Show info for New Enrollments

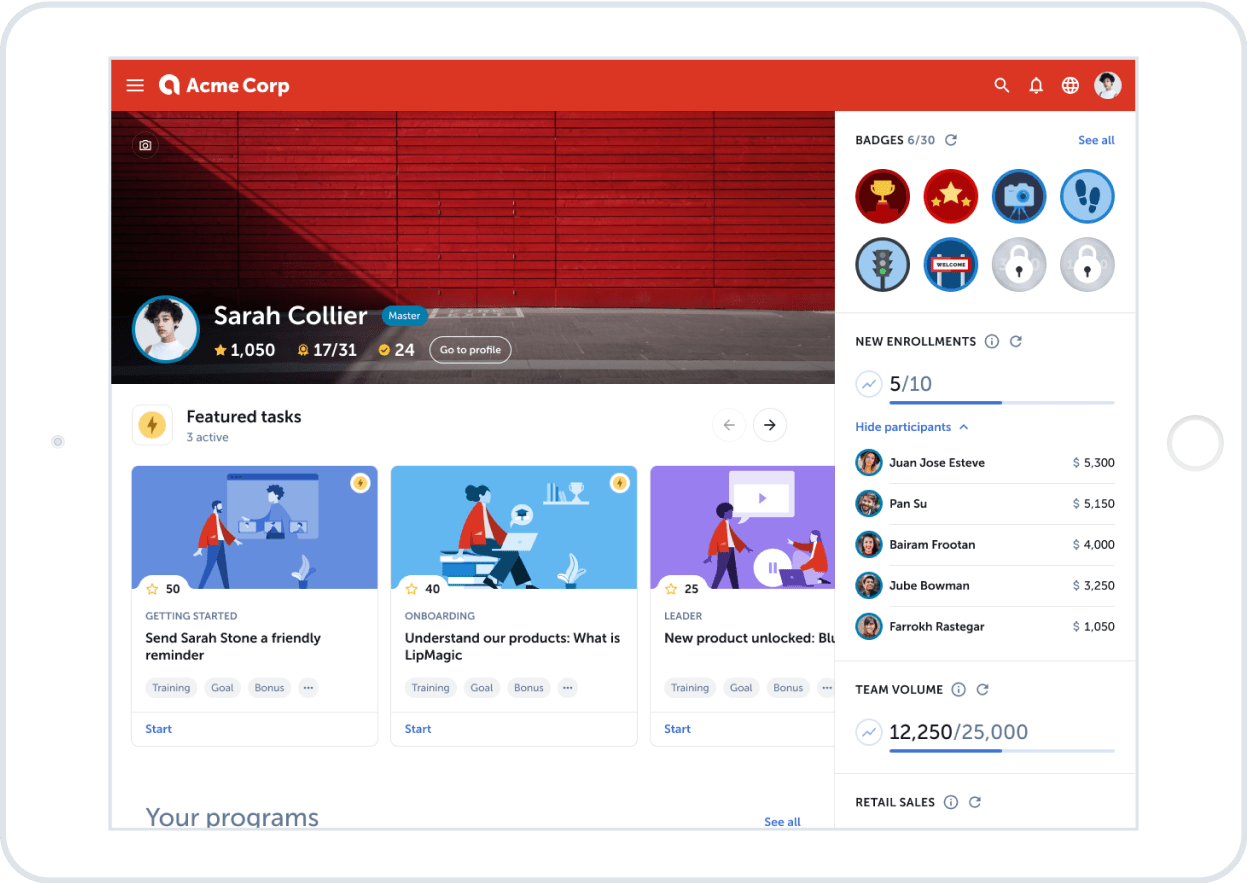point(992,341)
